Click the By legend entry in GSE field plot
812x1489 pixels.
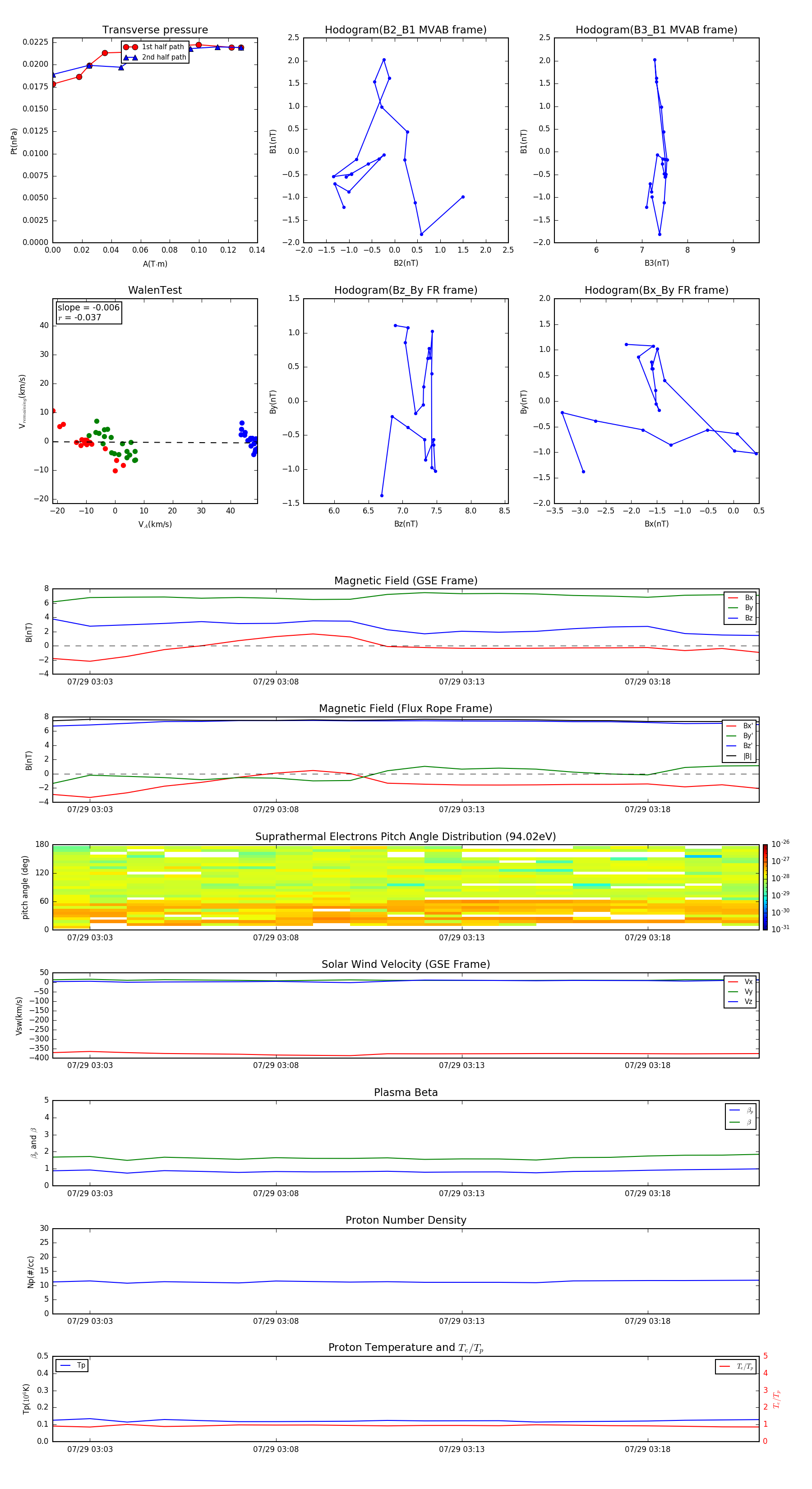(x=741, y=607)
